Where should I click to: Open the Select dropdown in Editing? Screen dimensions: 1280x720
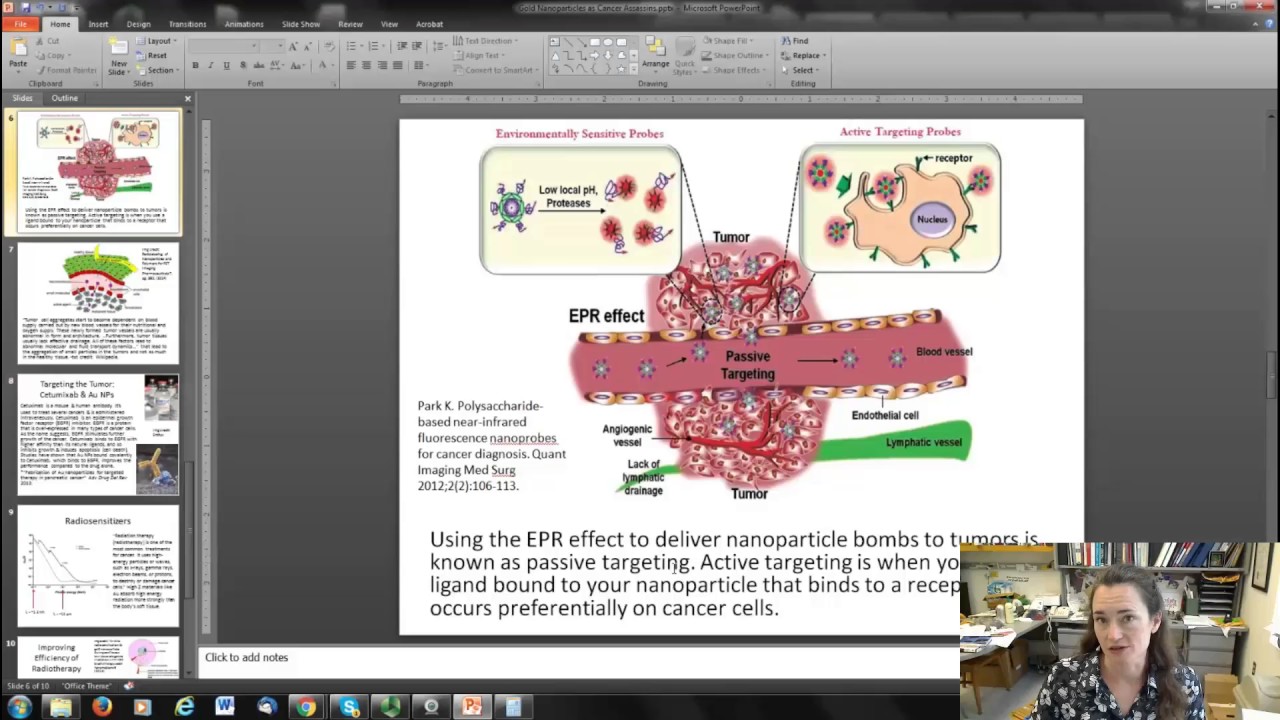click(802, 70)
